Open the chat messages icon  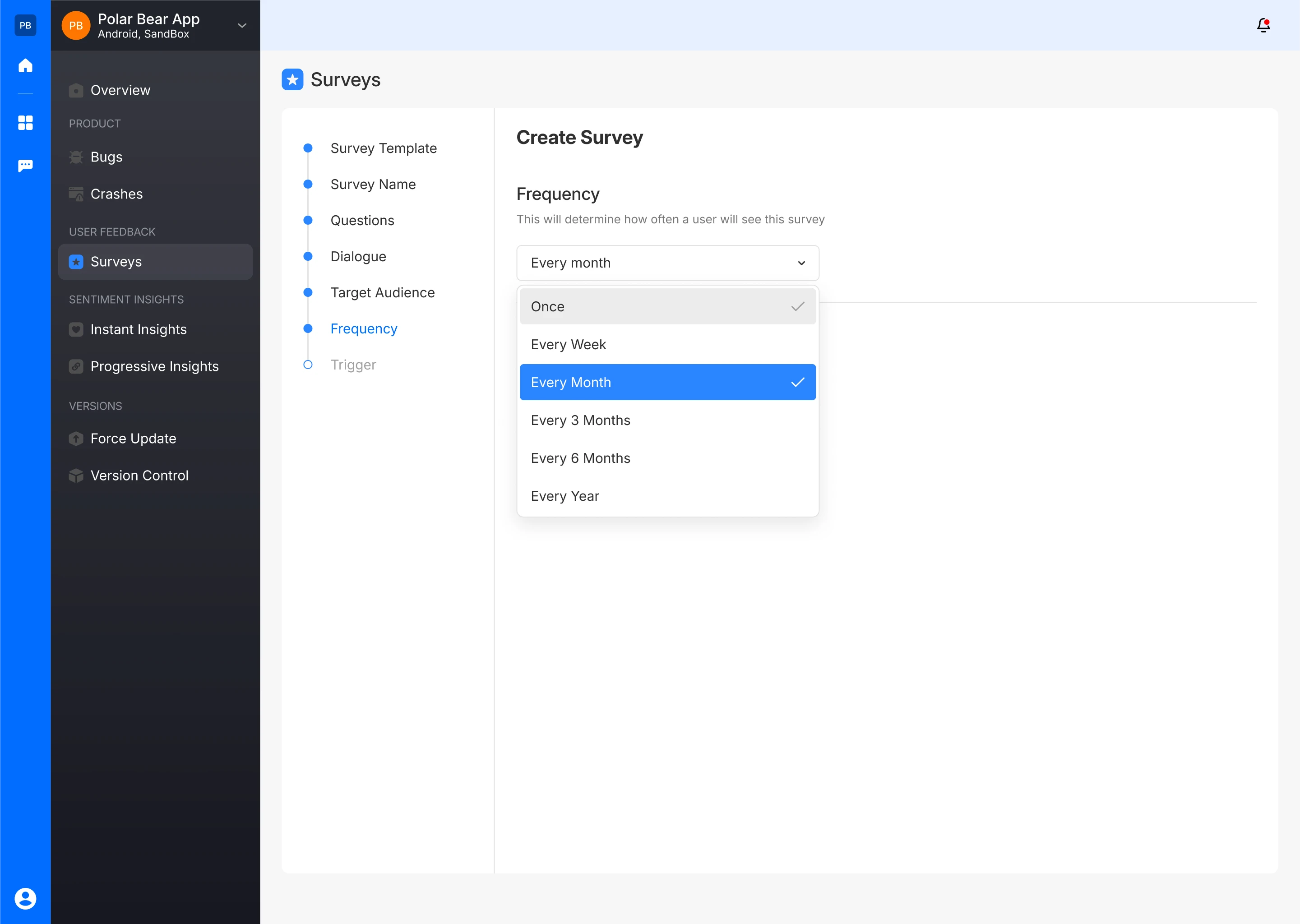click(x=25, y=166)
